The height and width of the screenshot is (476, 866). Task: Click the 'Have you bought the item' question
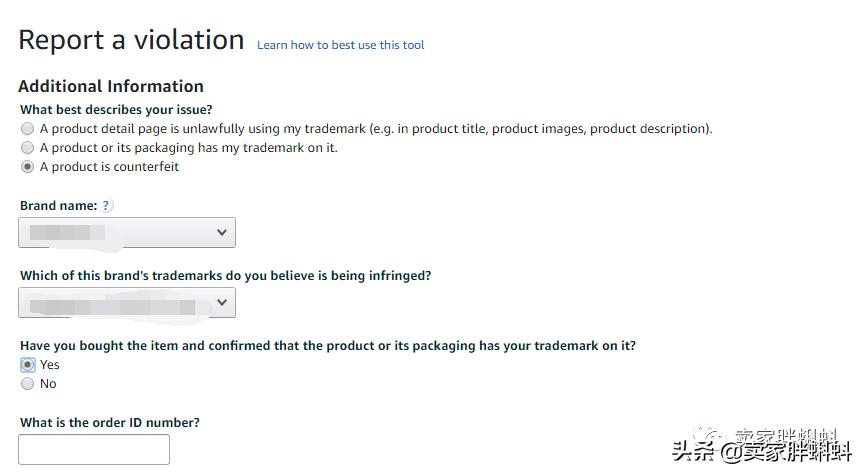327,346
